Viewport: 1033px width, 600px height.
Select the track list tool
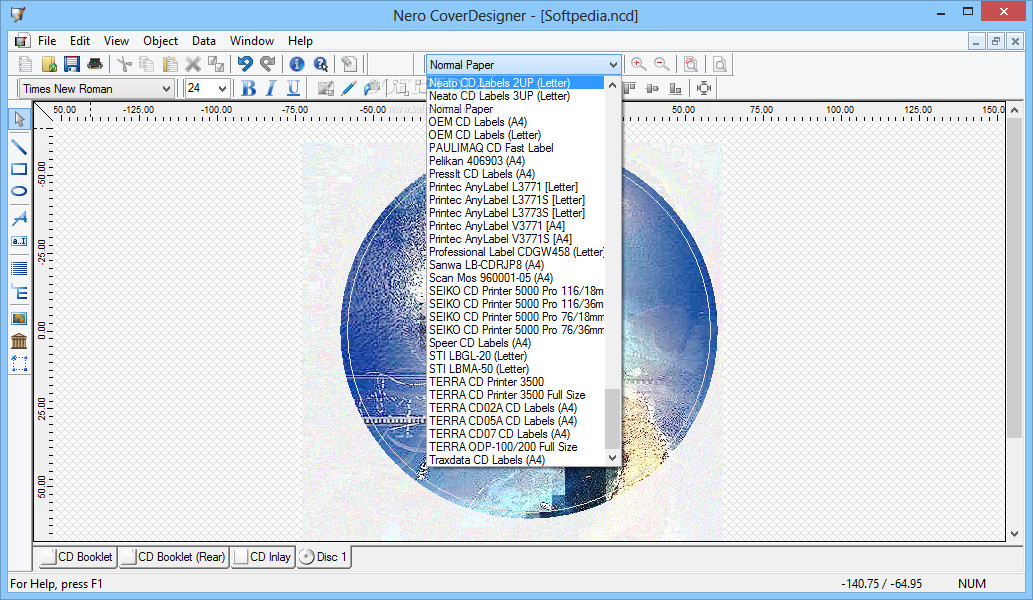[x=19, y=268]
